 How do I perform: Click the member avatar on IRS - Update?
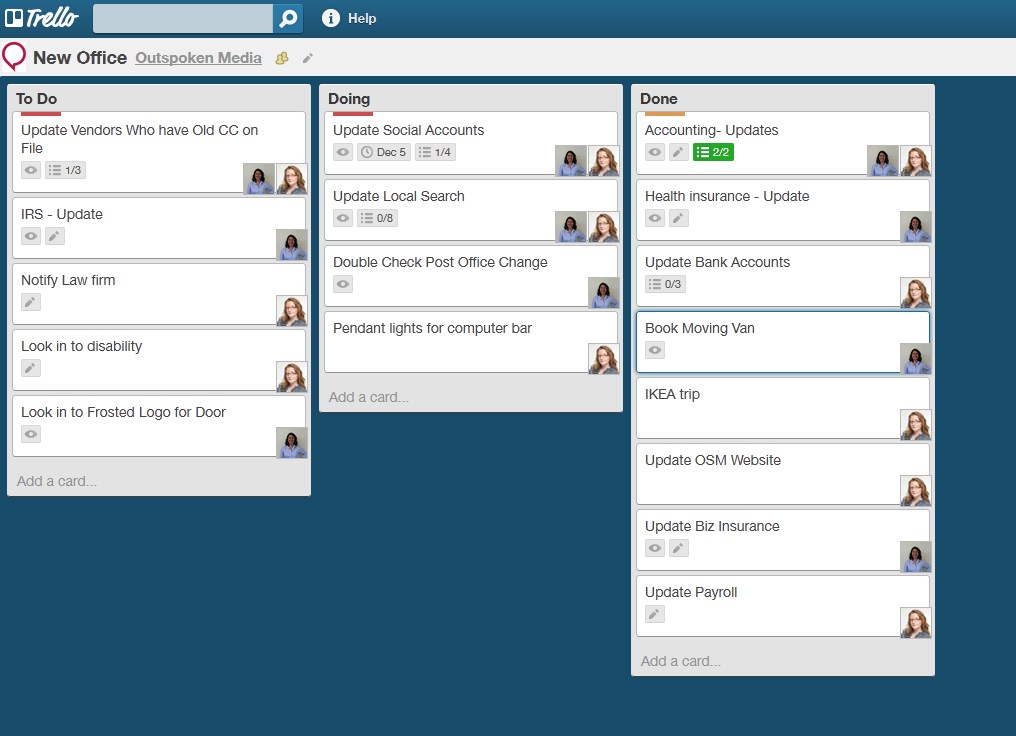tap(292, 245)
